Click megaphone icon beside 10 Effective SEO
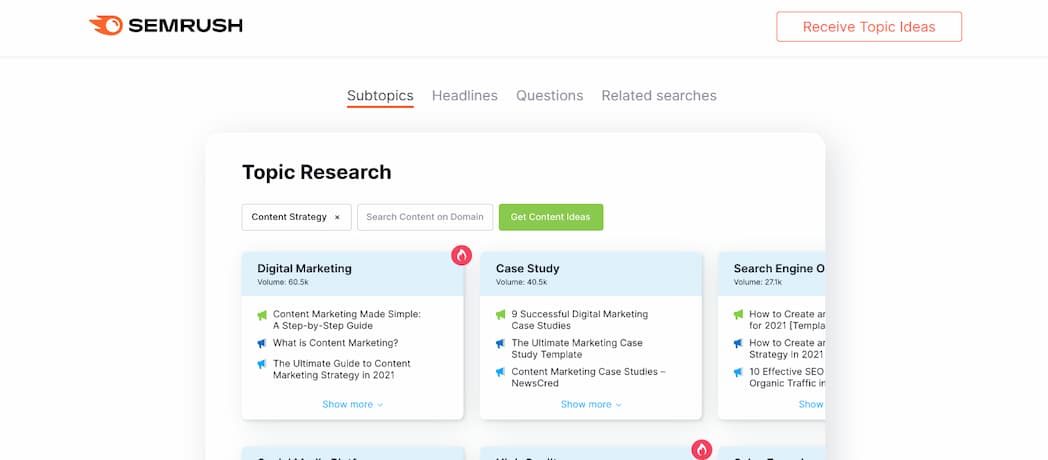 (739, 372)
